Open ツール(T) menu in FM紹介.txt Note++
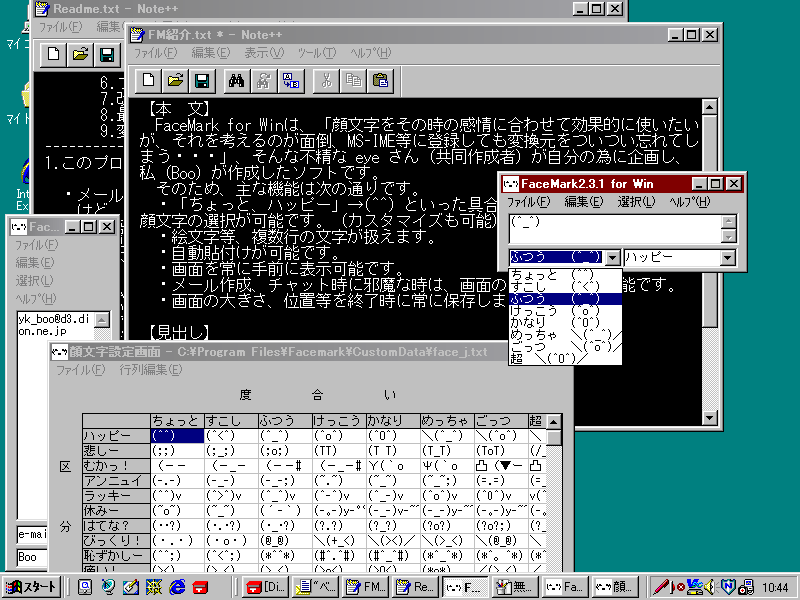 tap(317, 53)
